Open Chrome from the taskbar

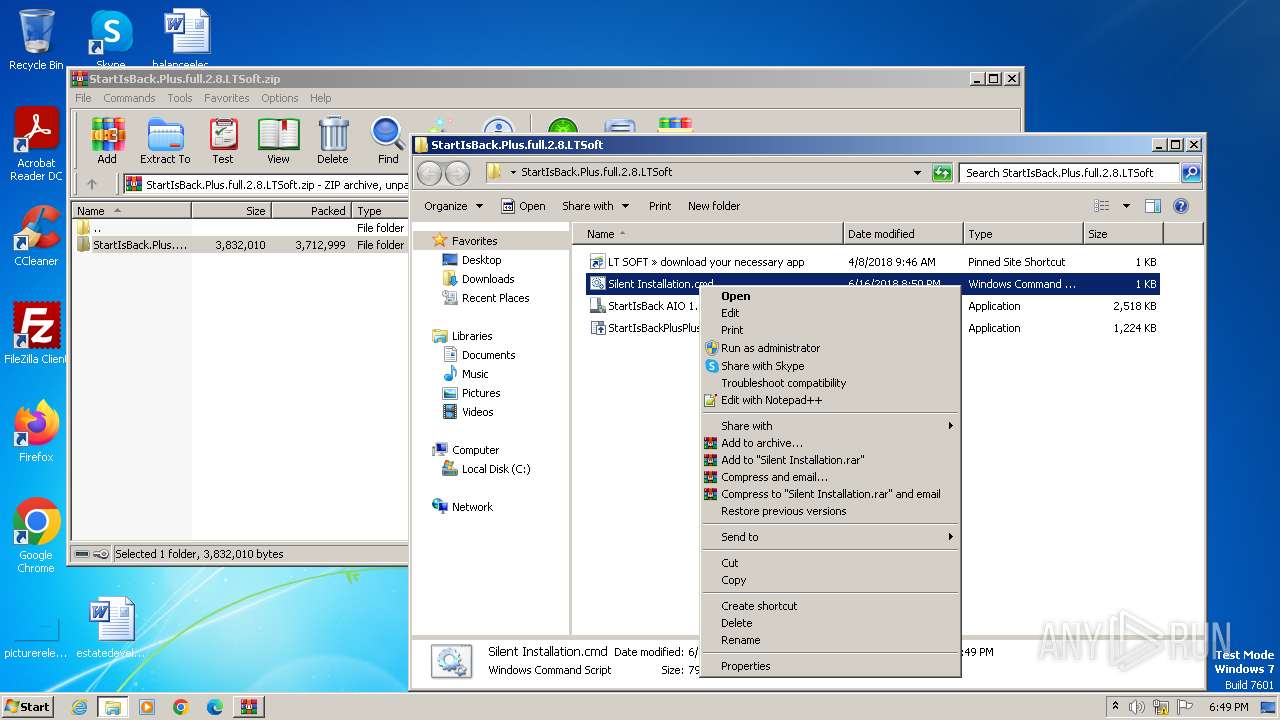181,707
